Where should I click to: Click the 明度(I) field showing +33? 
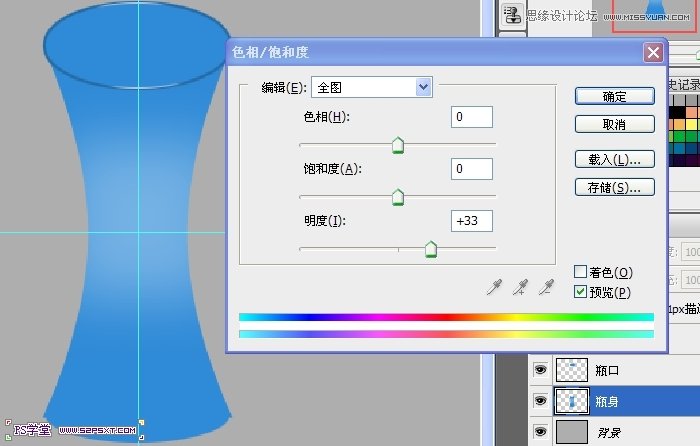coord(472,221)
